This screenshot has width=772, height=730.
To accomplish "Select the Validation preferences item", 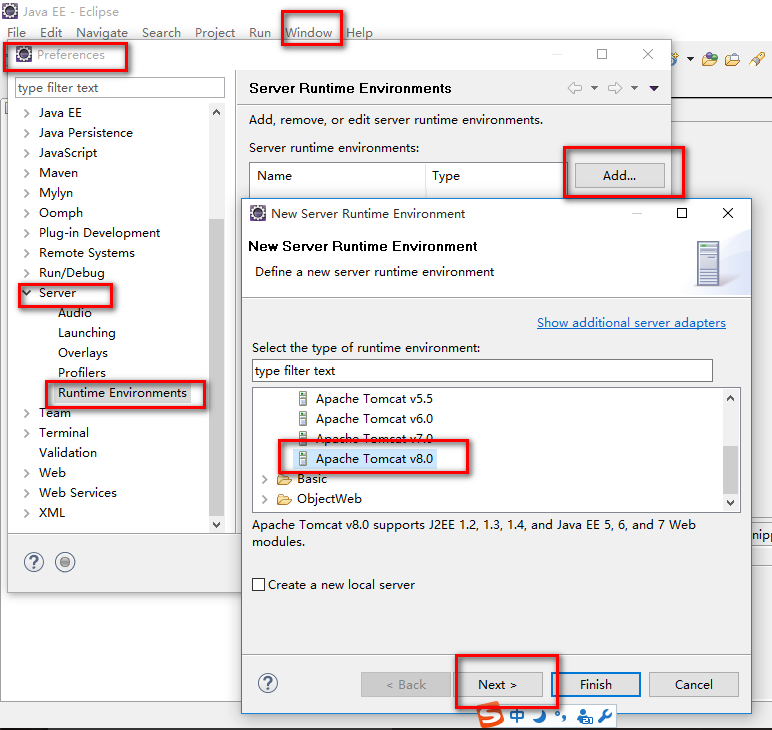I will coord(68,452).
